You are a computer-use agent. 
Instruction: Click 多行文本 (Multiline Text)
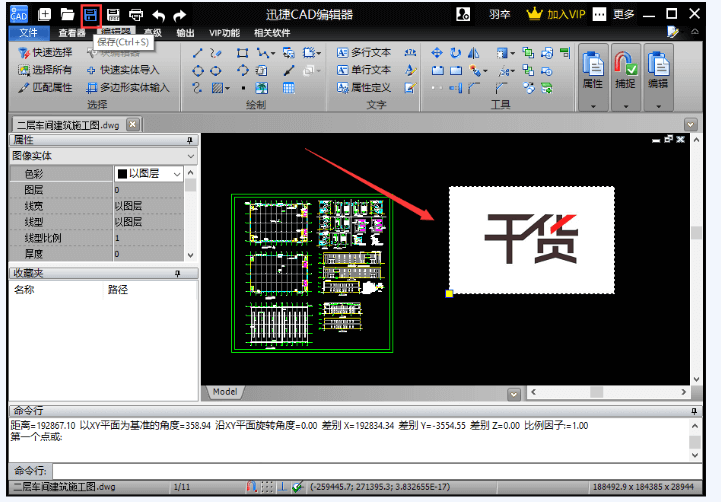click(364, 53)
